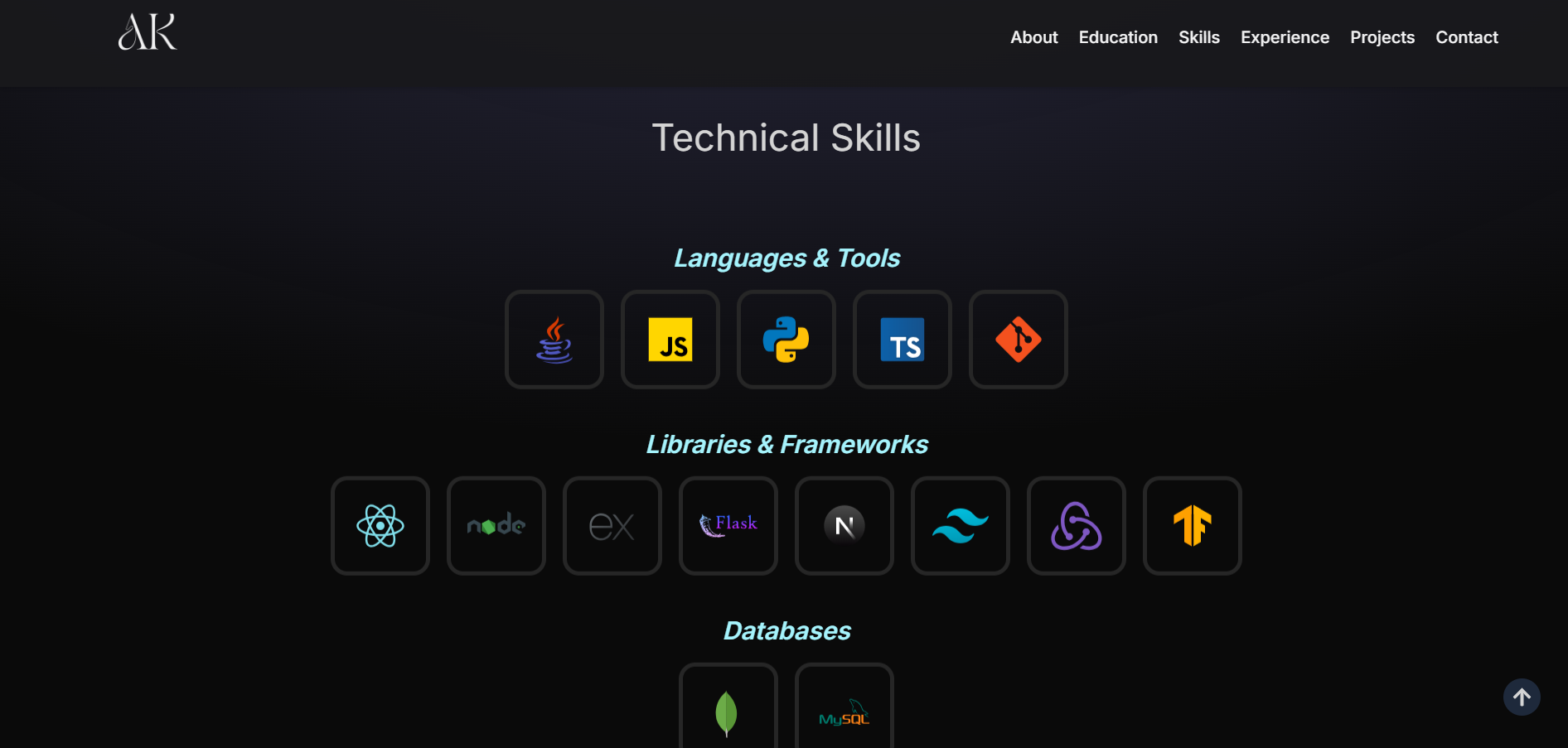Click the scroll-to-top arrow button
1568x748 pixels.
point(1522,697)
